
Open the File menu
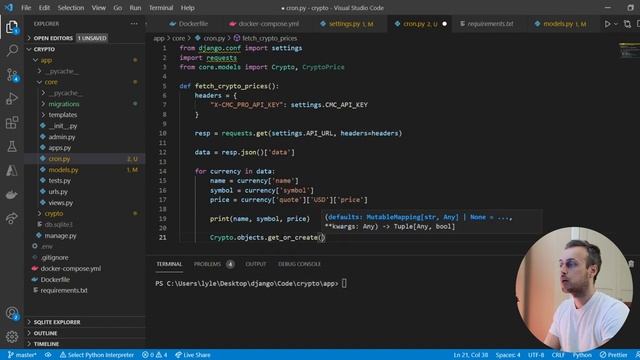(x=26, y=8)
